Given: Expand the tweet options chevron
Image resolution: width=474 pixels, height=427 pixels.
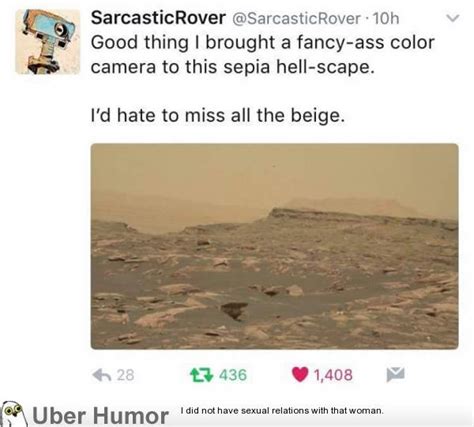Looking at the screenshot, I should tap(453, 18).
